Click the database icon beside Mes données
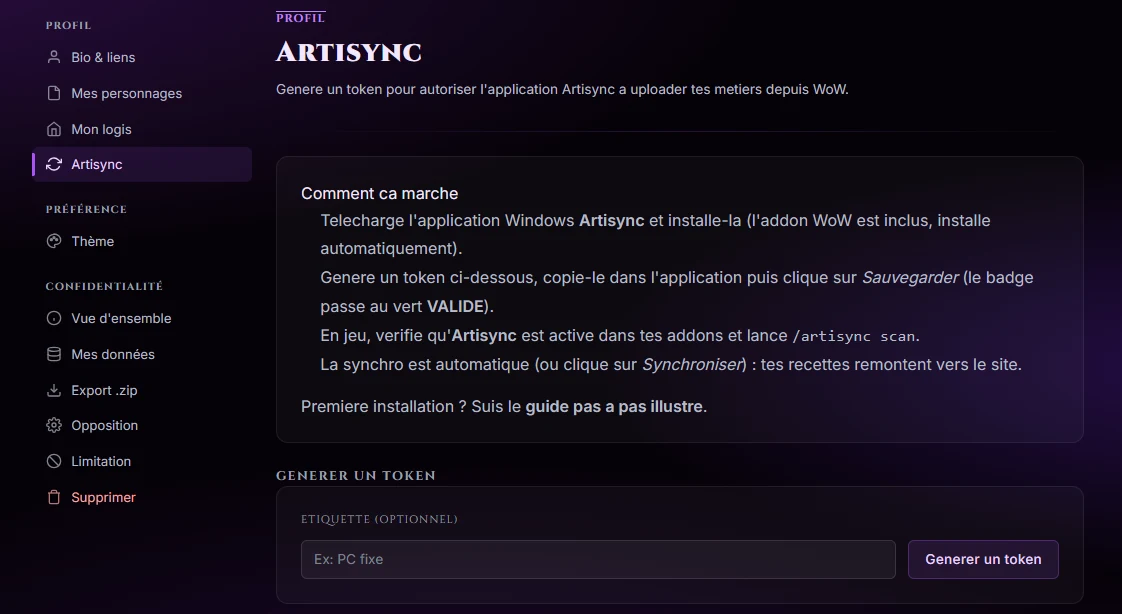 pos(54,354)
